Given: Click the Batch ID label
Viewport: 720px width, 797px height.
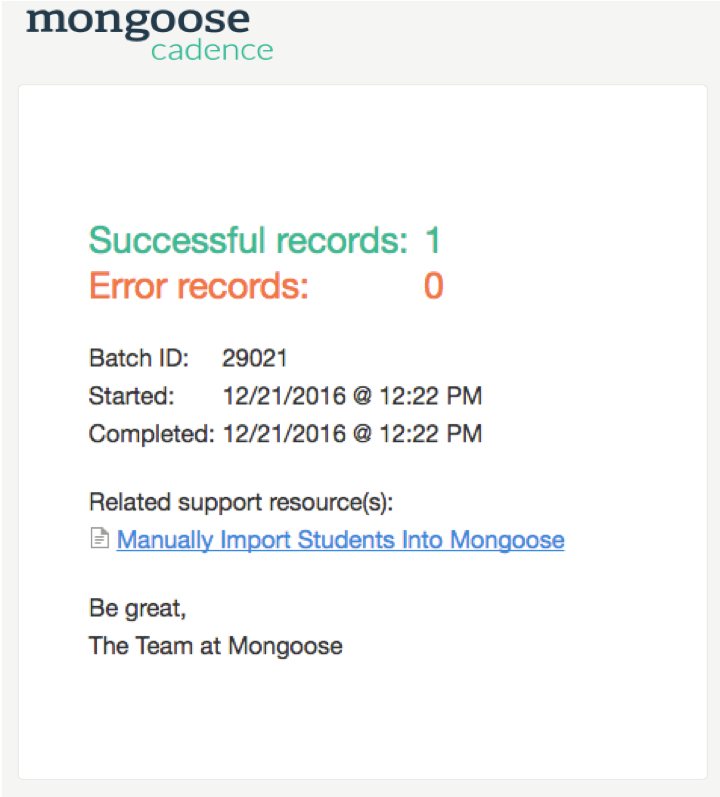Looking at the screenshot, I should 139,358.
